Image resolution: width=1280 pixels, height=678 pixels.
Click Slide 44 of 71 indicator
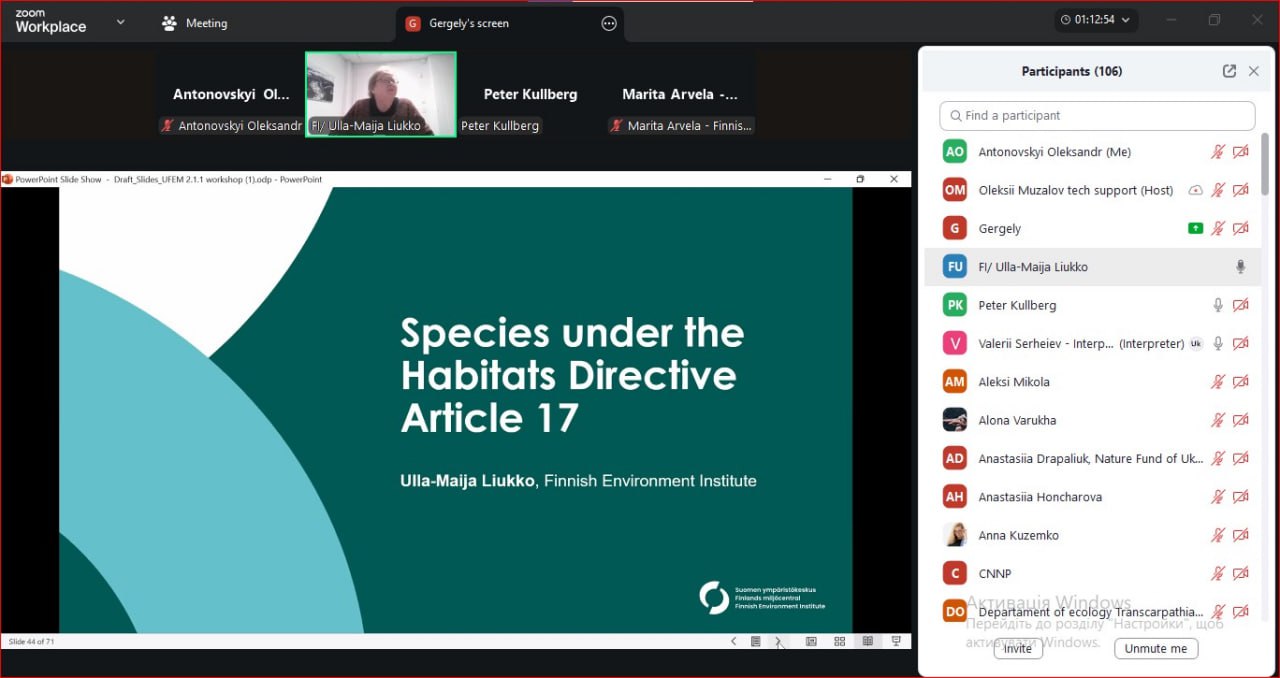[x=31, y=641]
